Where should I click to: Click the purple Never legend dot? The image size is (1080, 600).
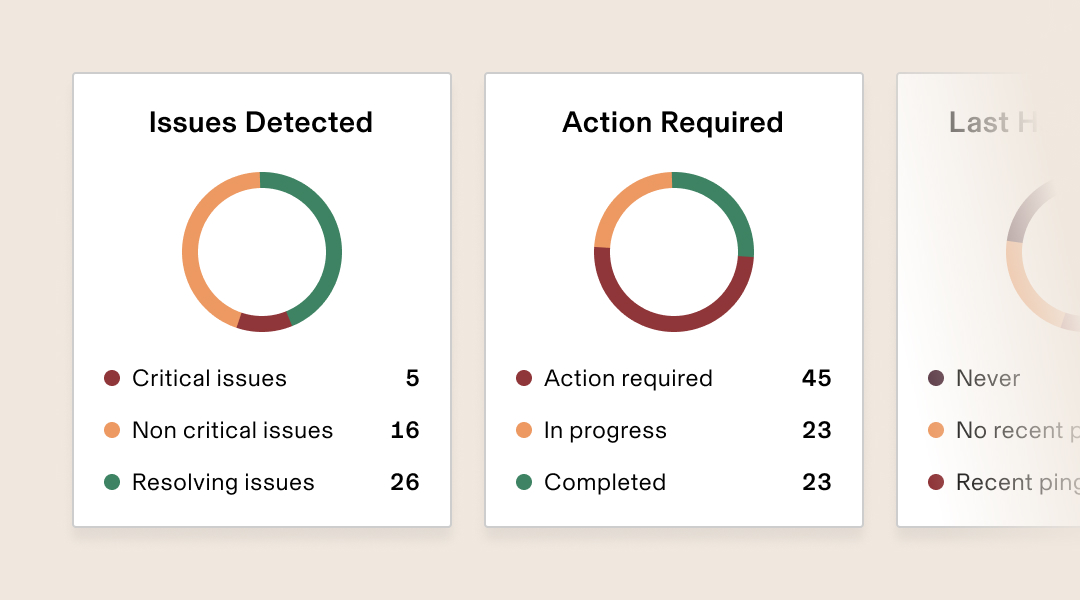(x=936, y=378)
